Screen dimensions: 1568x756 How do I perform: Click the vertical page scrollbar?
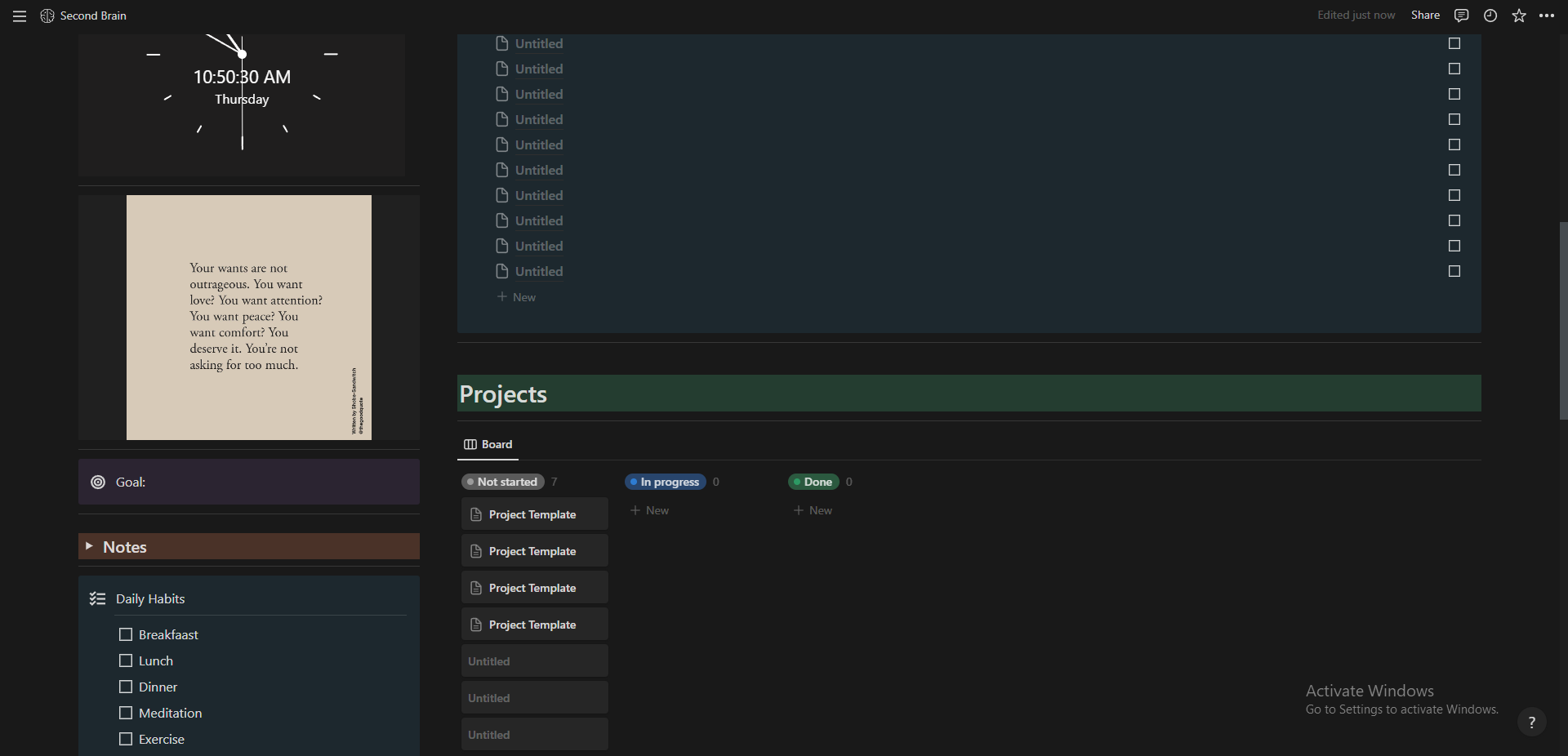click(1562, 320)
